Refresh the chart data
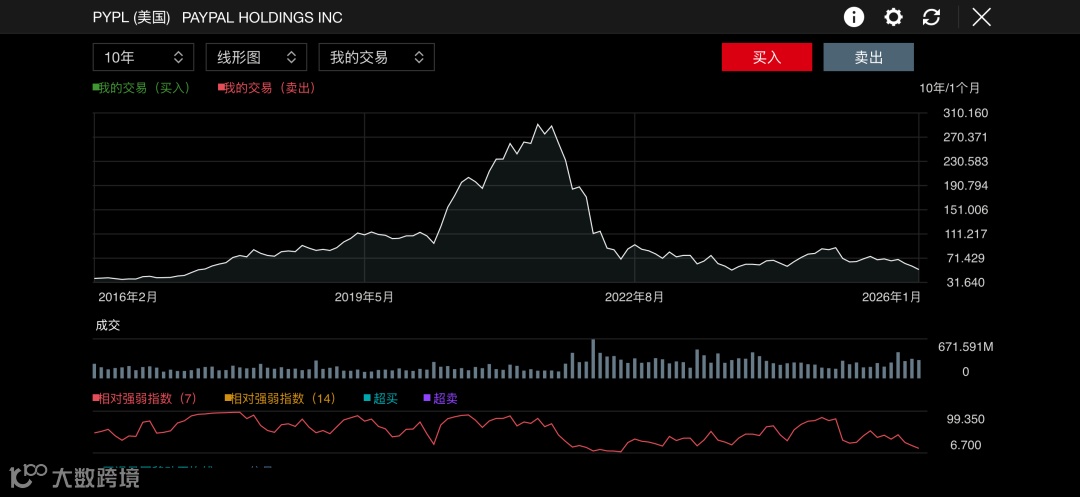 pyautogui.click(x=931, y=17)
